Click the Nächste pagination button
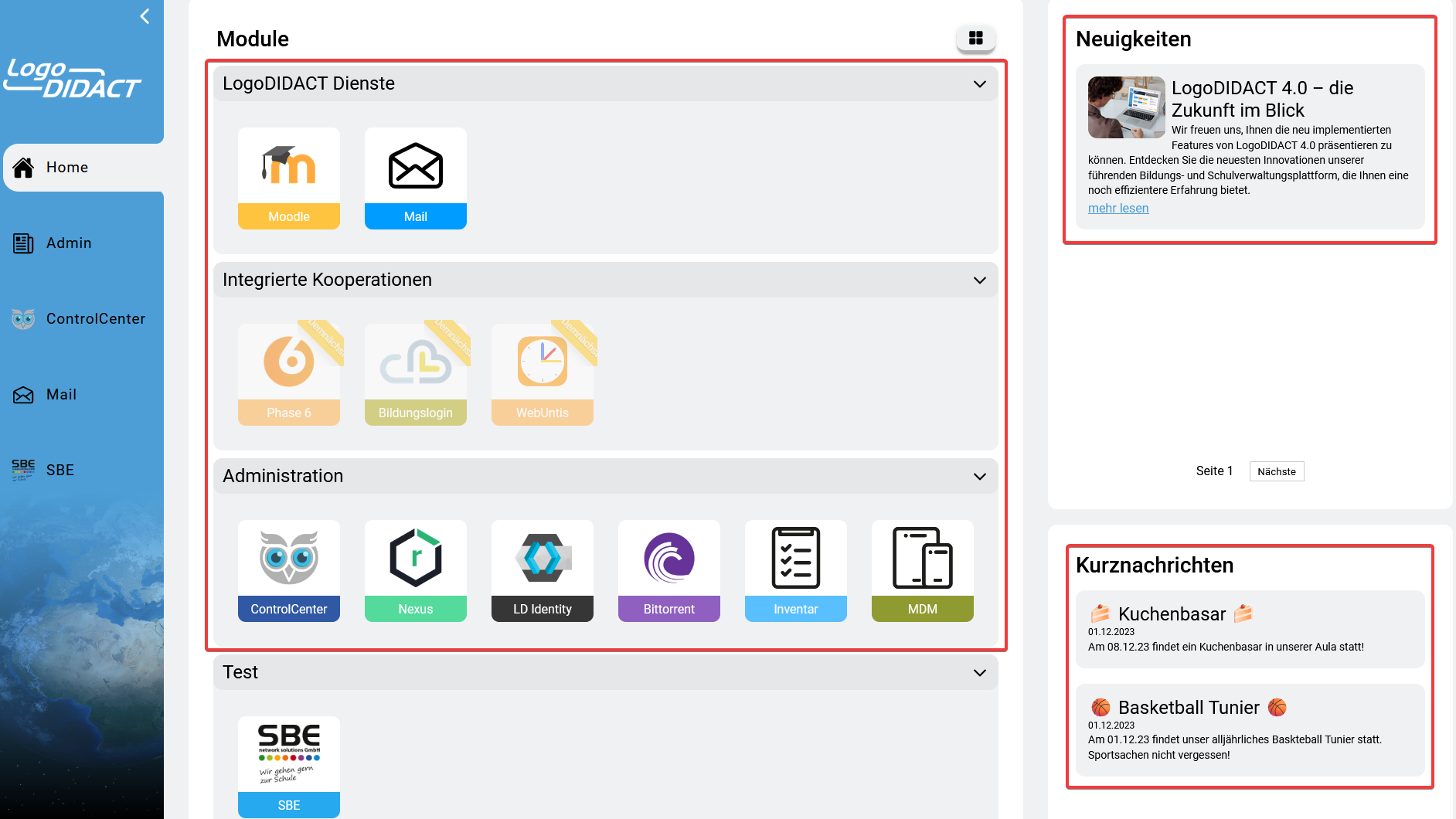Viewport: 1456px width, 819px height. point(1277,471)
